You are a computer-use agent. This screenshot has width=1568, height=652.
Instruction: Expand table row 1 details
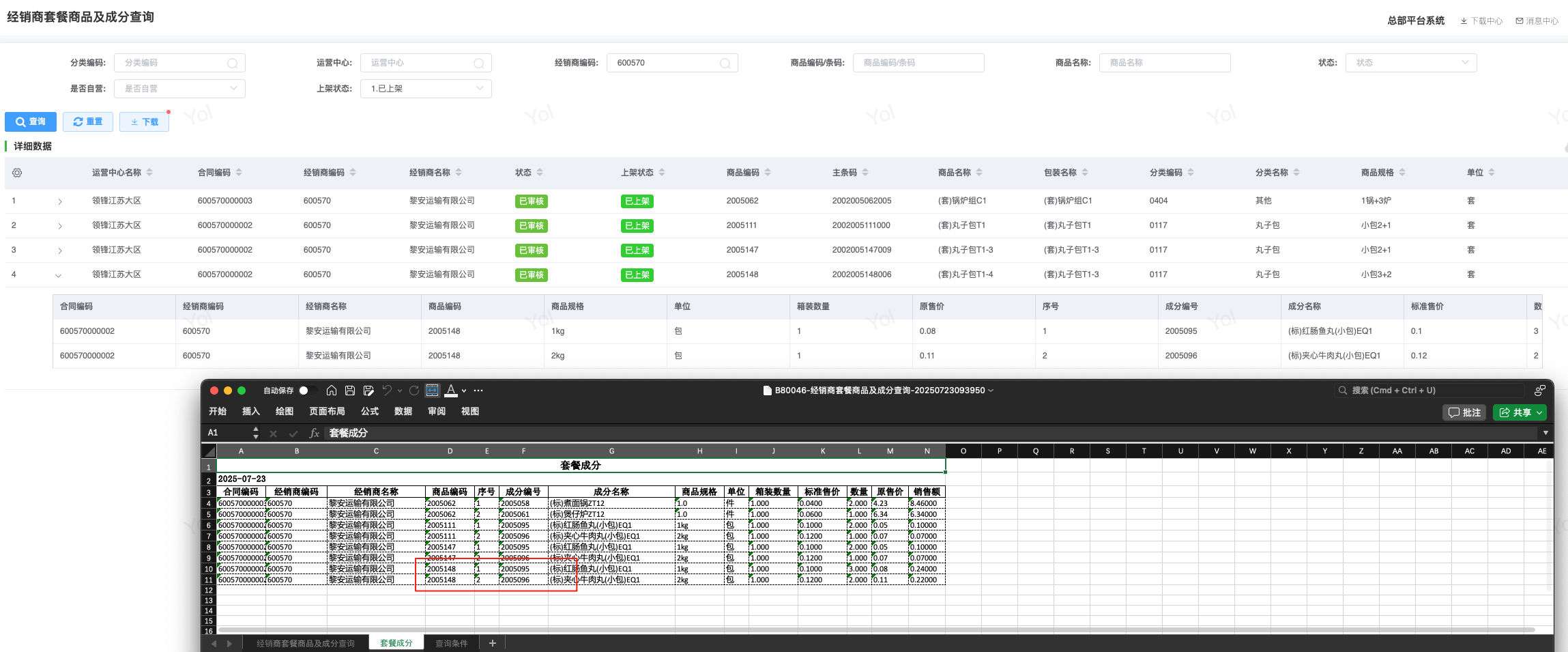click(x=60, y=201)
